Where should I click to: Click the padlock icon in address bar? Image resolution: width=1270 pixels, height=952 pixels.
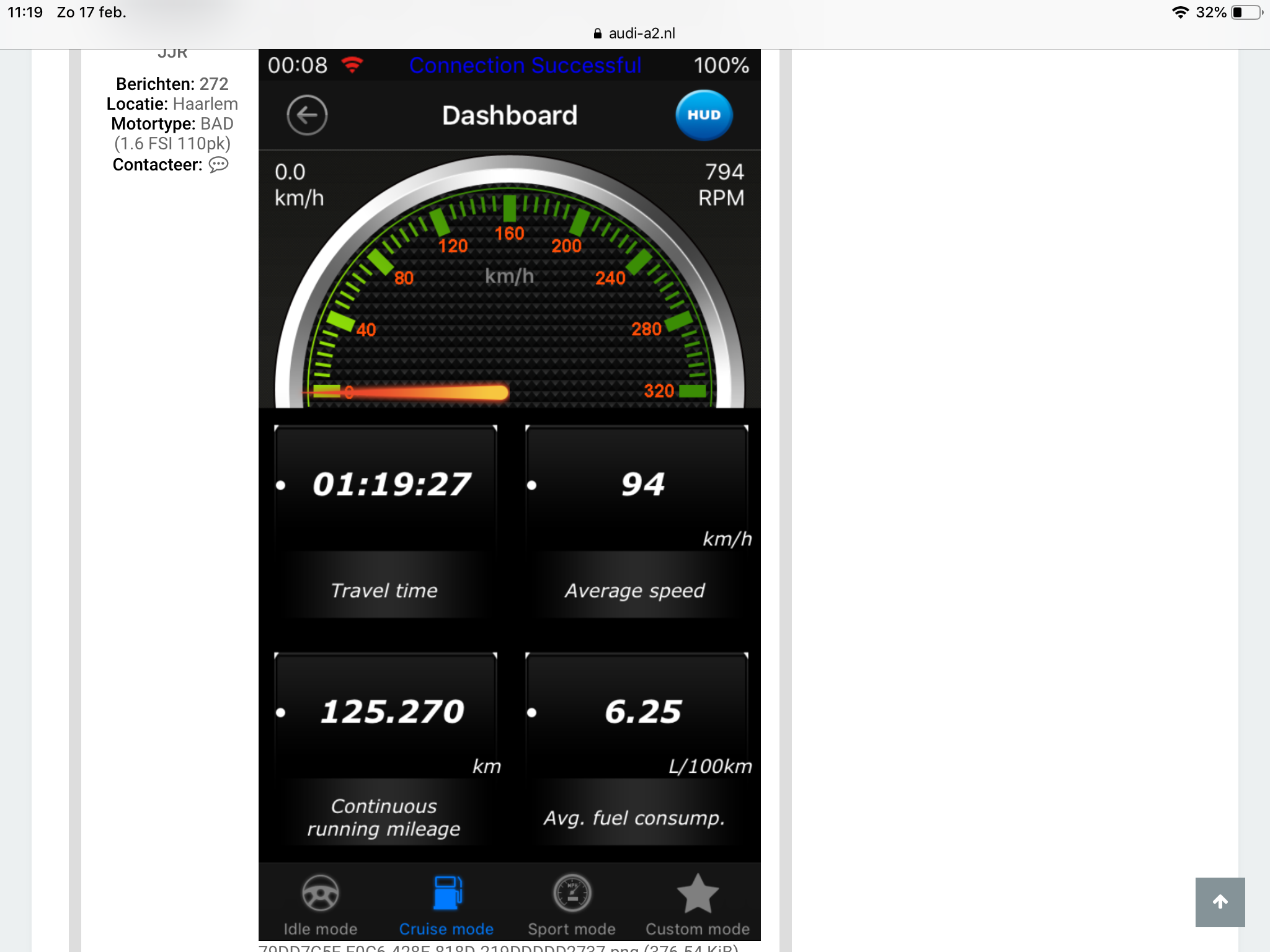(x=598, y=33)
